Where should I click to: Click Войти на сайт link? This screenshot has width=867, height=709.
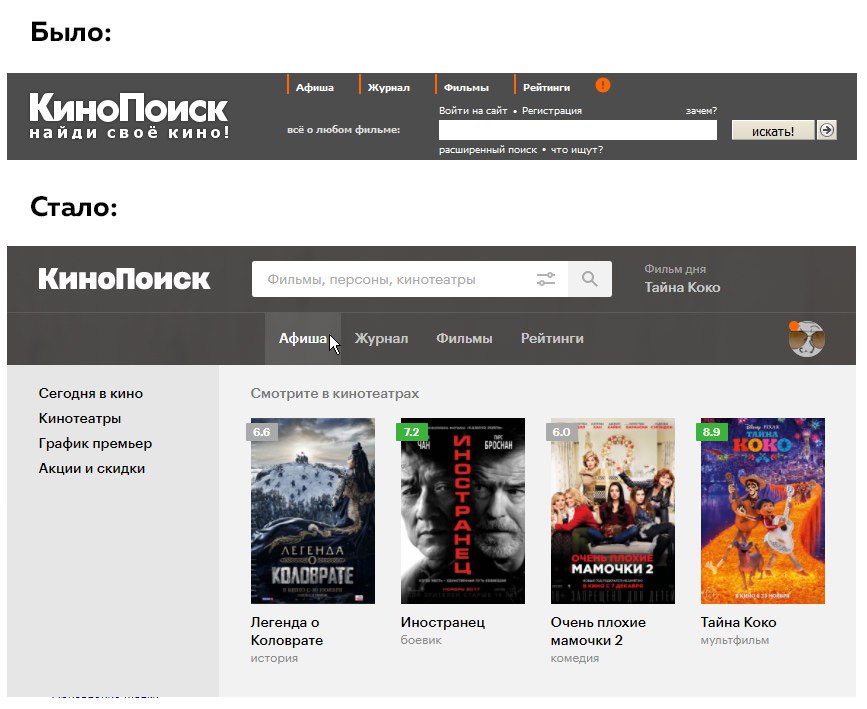473,111
